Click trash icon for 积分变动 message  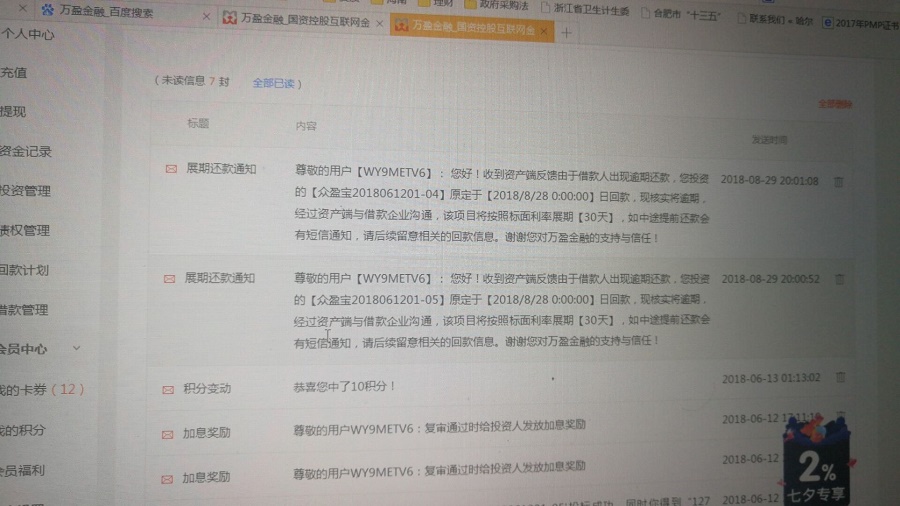pos(840,377)
